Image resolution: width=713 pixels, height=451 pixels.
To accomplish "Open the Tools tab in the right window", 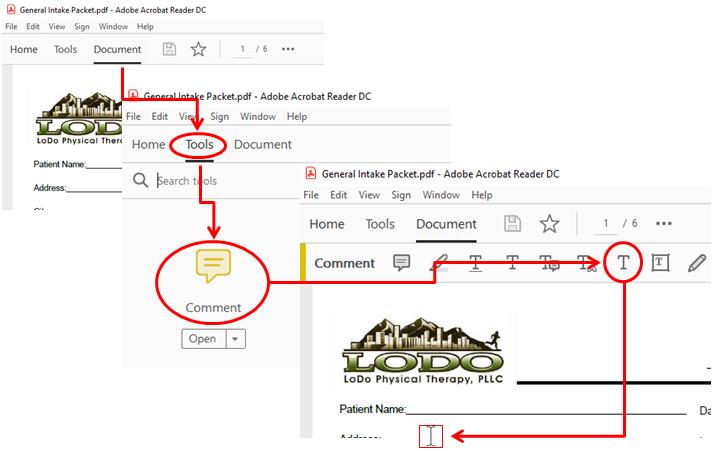I will point(380,224).
